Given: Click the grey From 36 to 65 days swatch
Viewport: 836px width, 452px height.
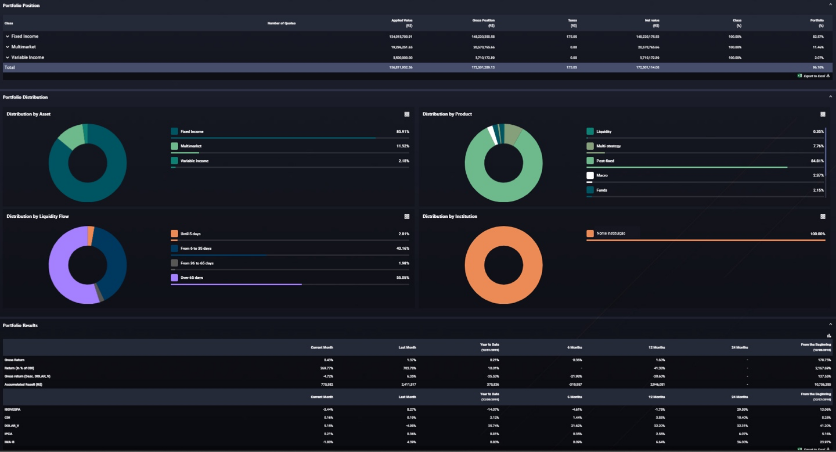Looking at the screenshot, I should (174, 263).
